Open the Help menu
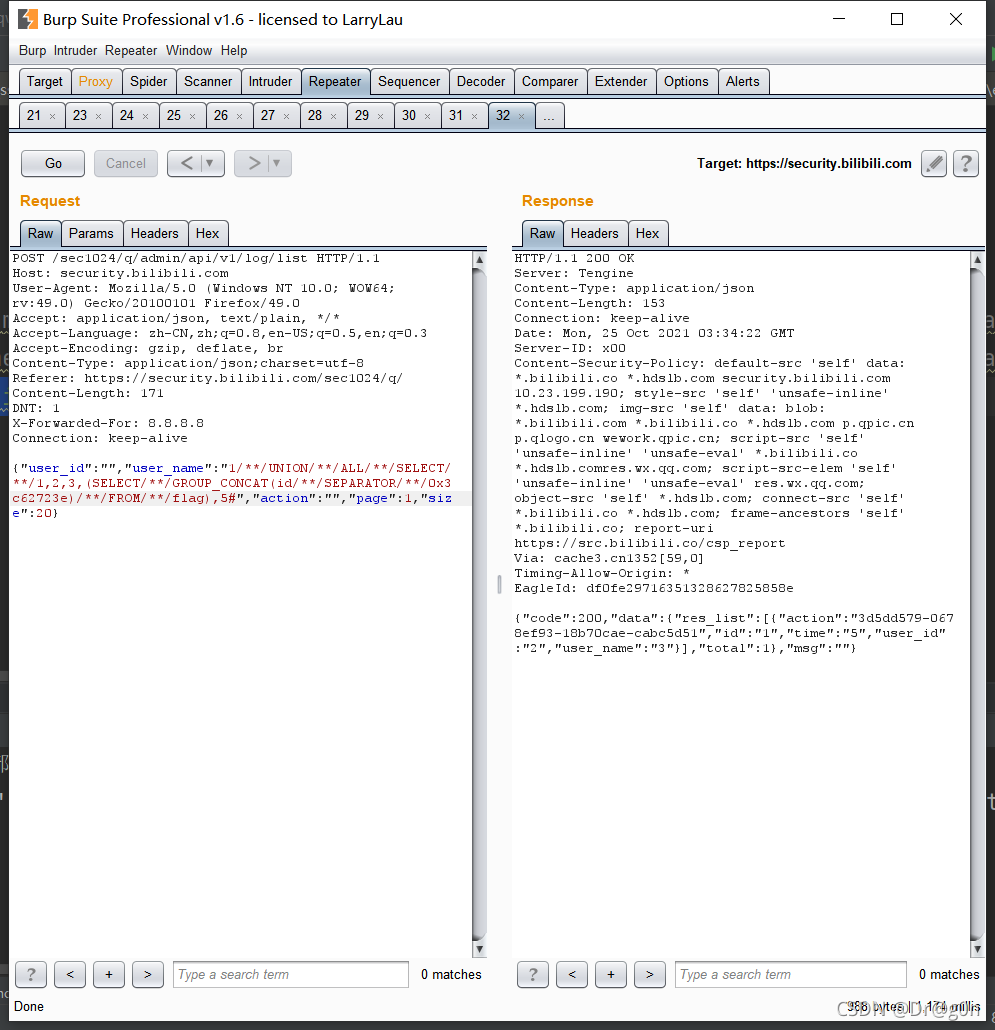The image size is (995, 1030). (x=234, y=51)
